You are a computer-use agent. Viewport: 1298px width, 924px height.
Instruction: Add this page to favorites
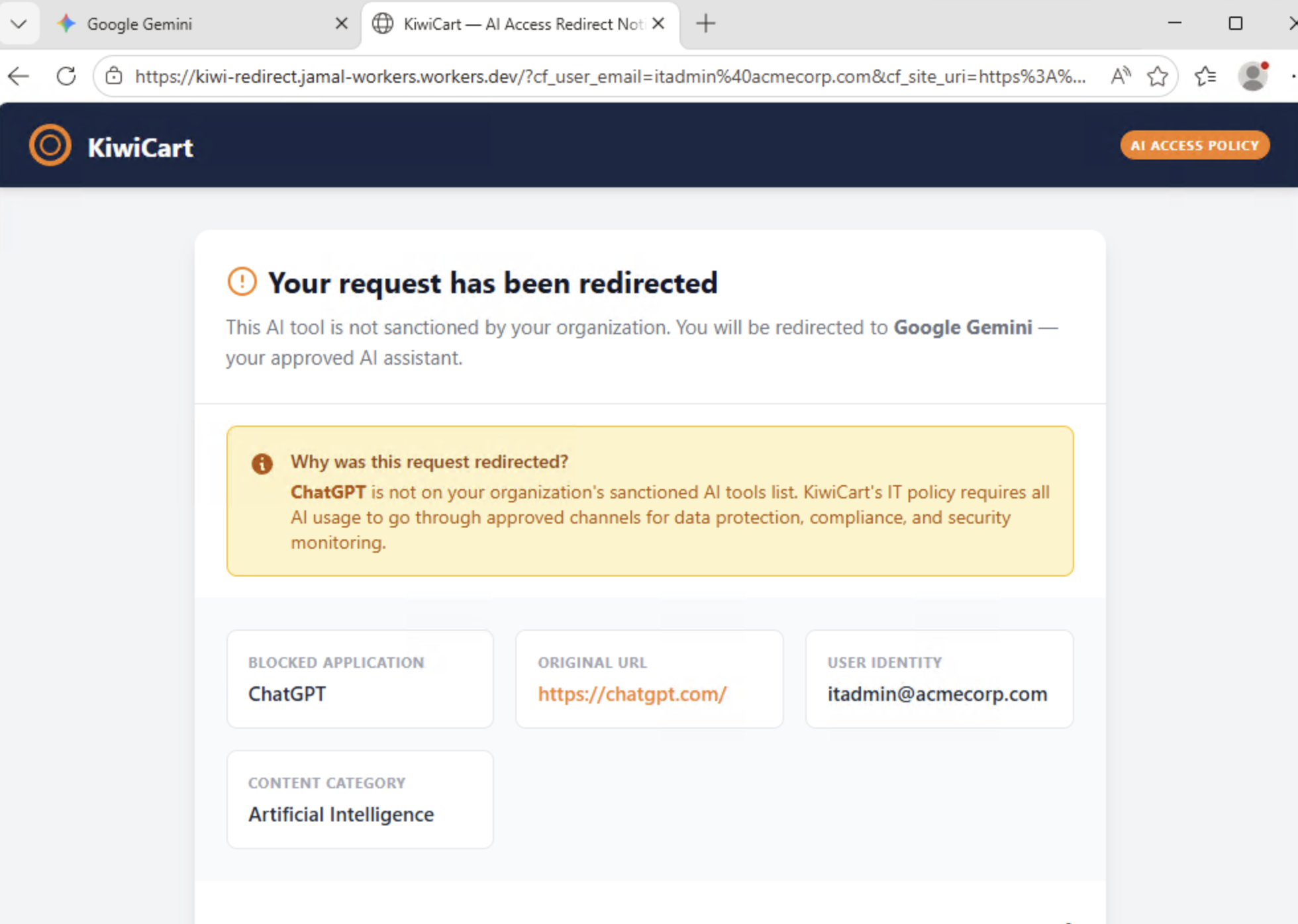coord(1158,77)
